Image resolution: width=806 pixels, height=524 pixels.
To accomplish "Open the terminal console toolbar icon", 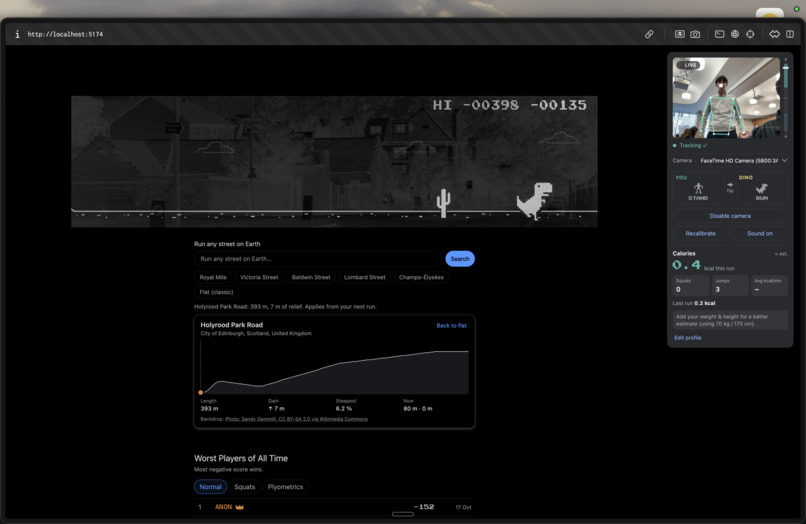I will coord(720,34).
